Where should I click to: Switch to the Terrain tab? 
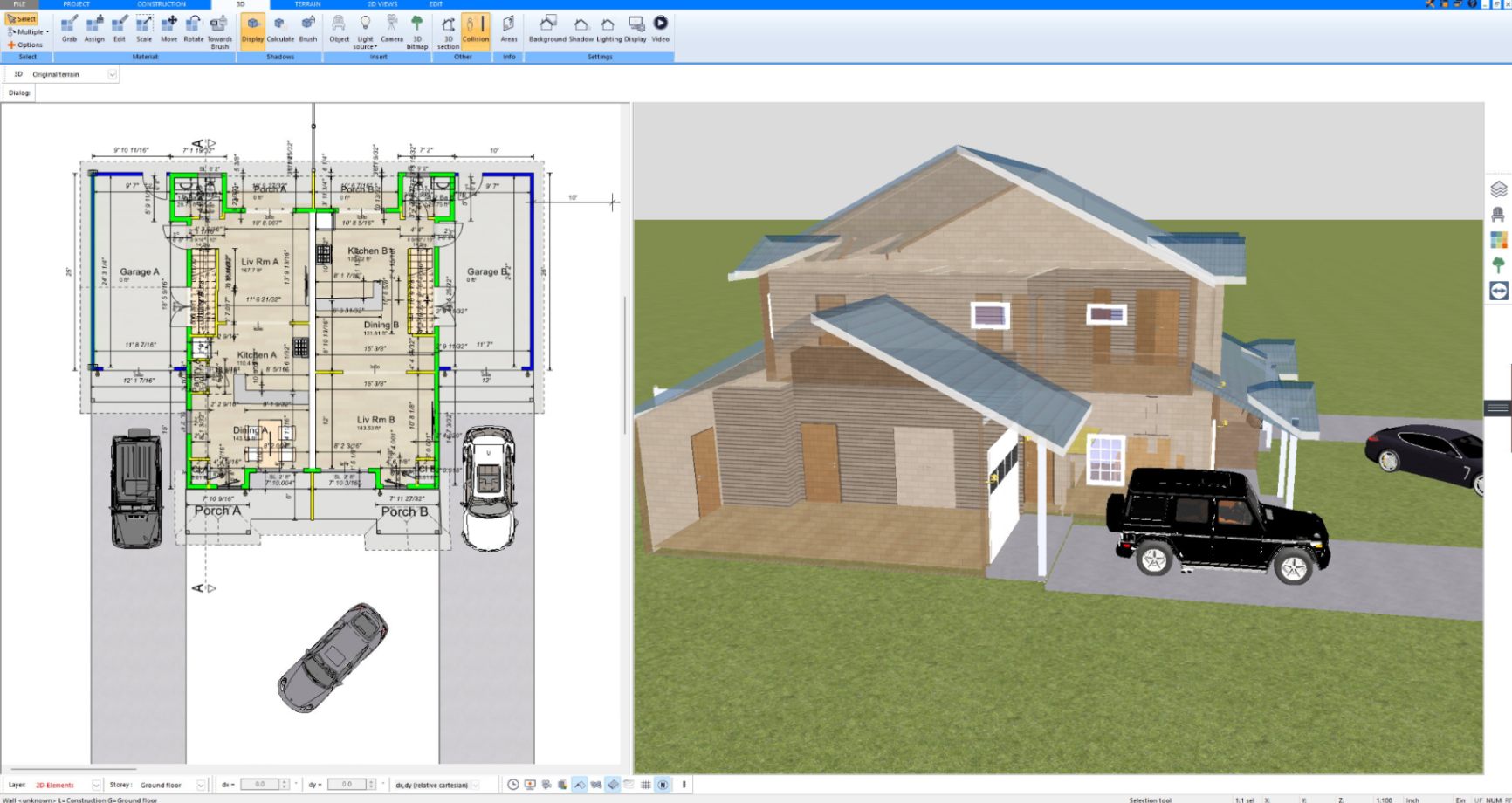[x=308, y=4]
